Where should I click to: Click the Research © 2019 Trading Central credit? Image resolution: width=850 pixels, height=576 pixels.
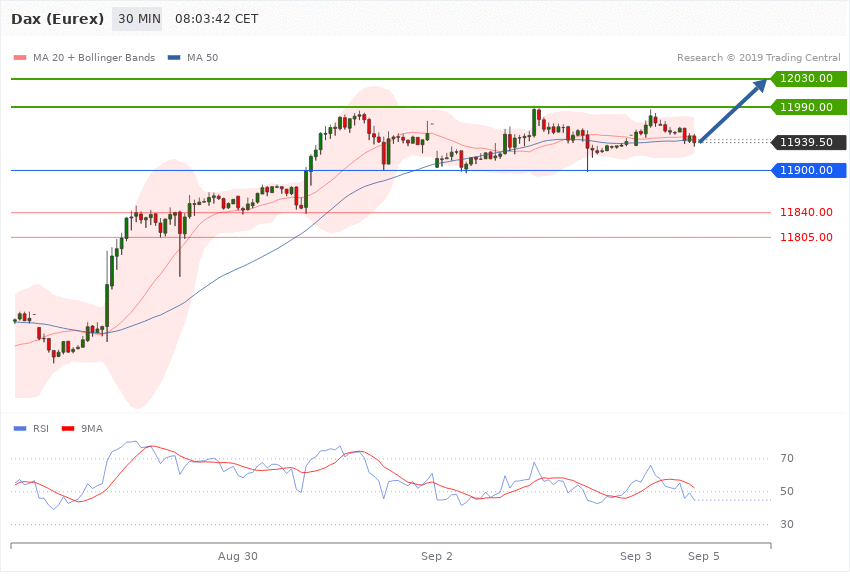tap(758, 57)
